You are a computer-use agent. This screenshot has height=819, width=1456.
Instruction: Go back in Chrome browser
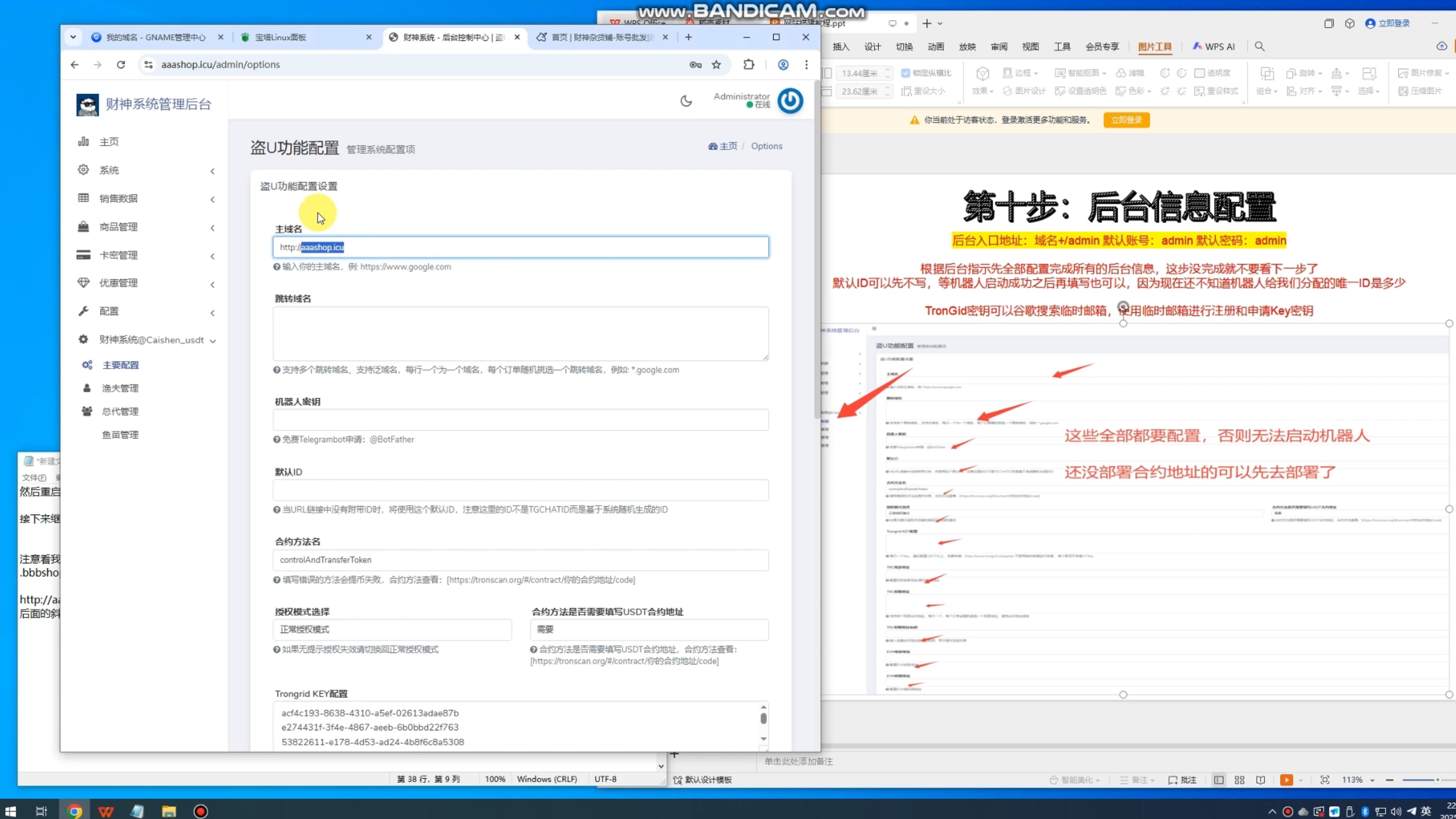tap(75, 64)
